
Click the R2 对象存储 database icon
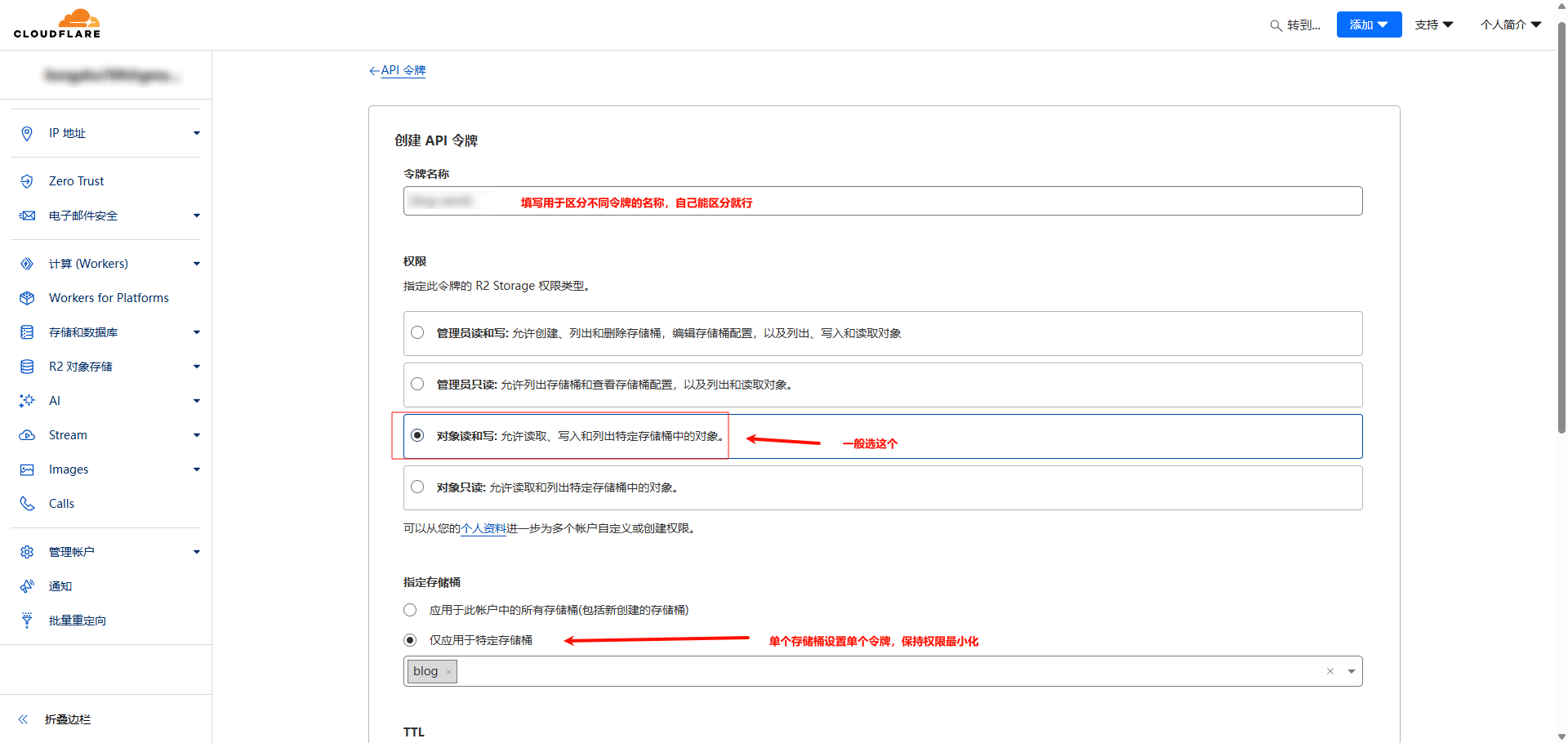click(x=27, y=367)
